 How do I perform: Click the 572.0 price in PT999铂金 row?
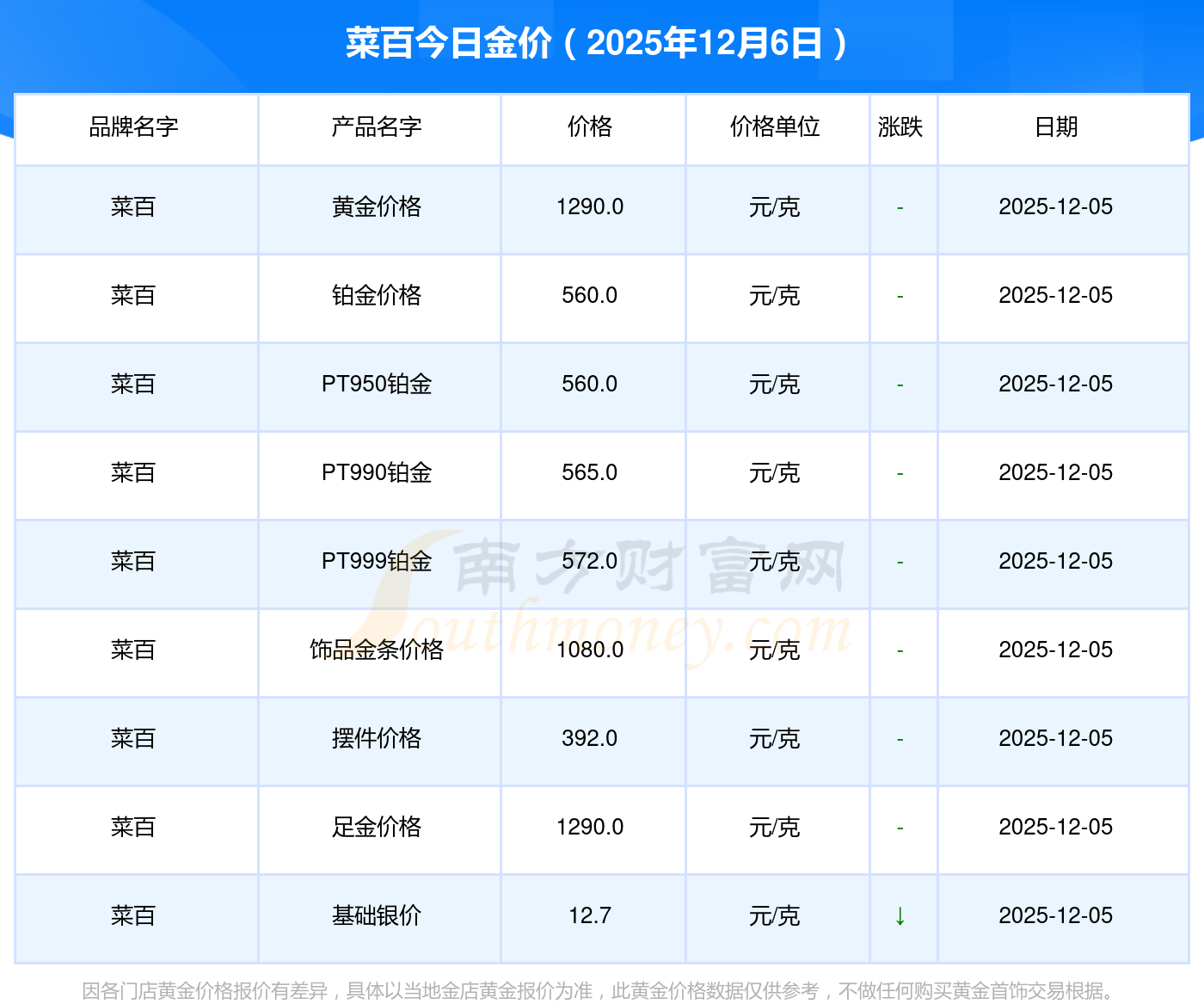pyautogui.click(x=590, y=562)
